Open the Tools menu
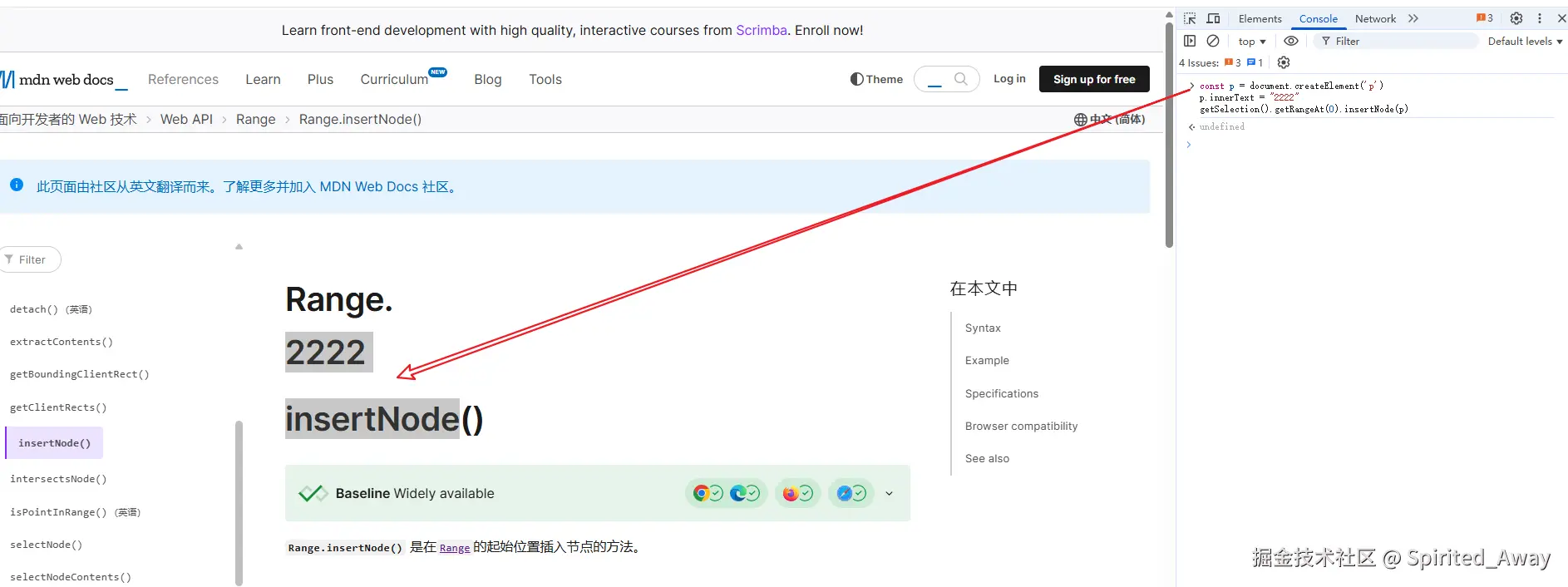1568x587 pixels. (545, 79)
